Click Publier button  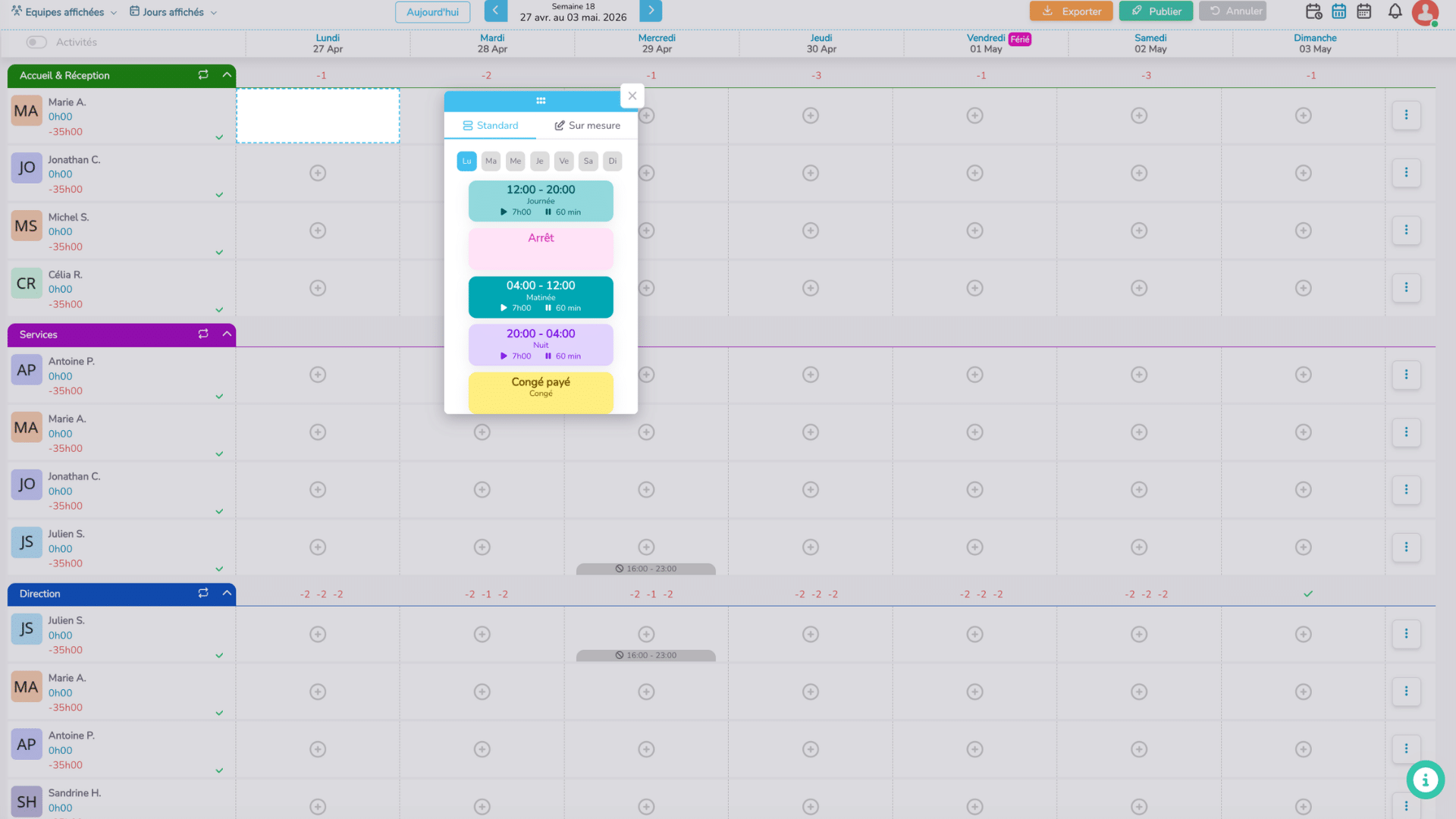pyautogui.click(x=1156, y=11)
